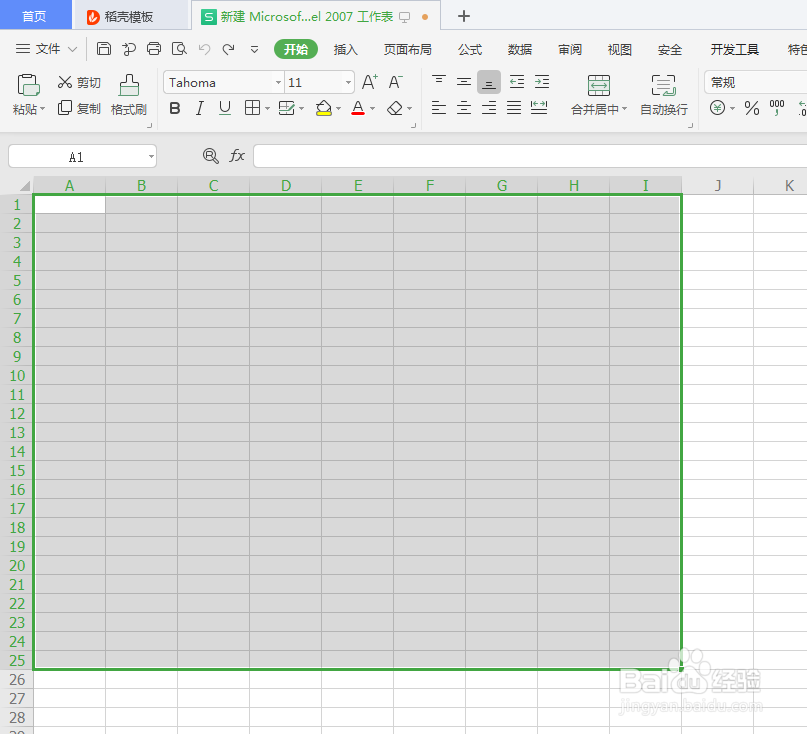Click the select-all corner triangle
Screen dimensions: 807x734
click(24, 186)
